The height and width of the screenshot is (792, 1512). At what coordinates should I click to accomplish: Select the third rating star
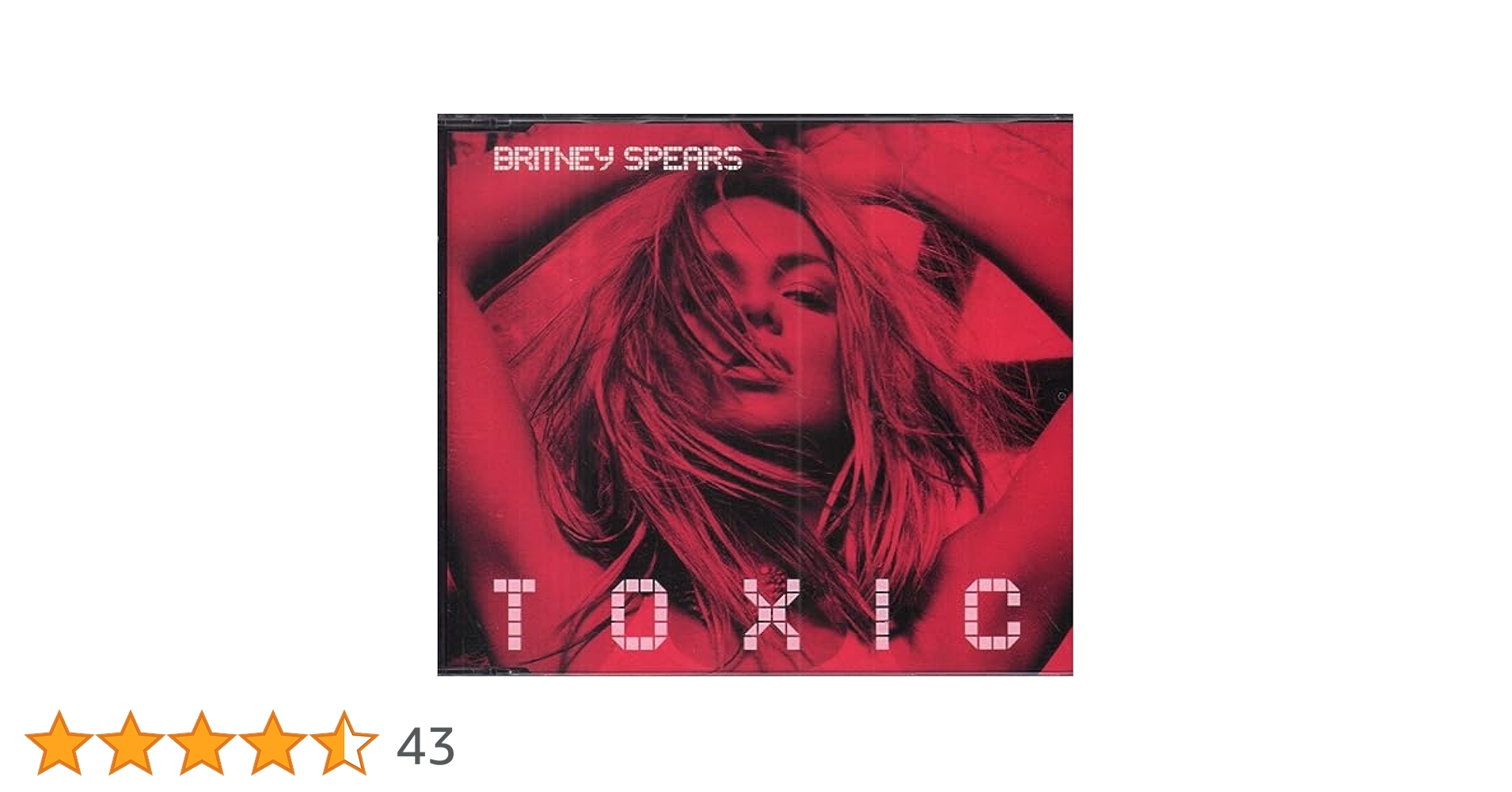pos(202,743)
